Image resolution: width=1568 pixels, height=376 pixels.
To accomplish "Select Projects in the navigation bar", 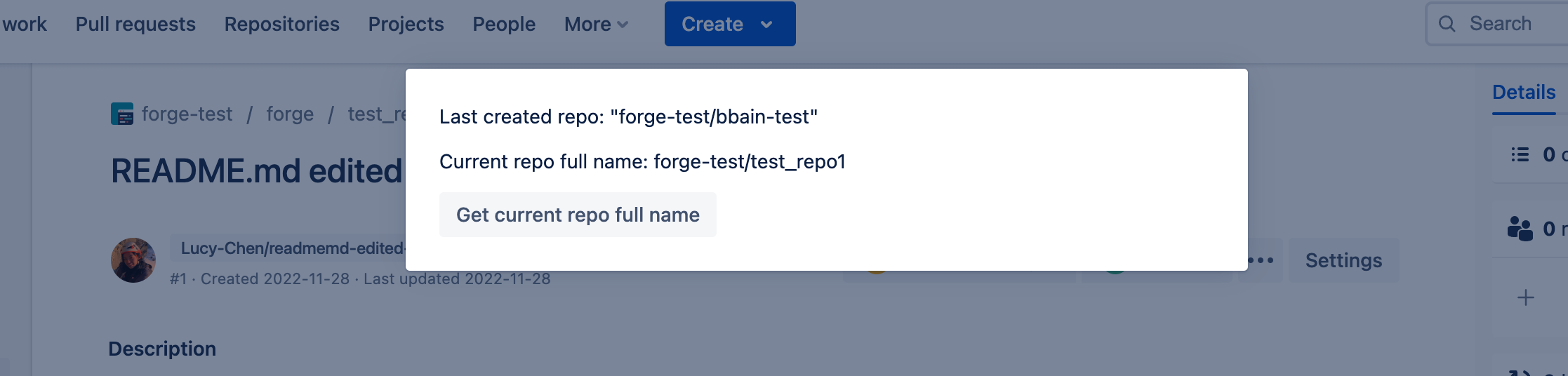I will 406,24.
